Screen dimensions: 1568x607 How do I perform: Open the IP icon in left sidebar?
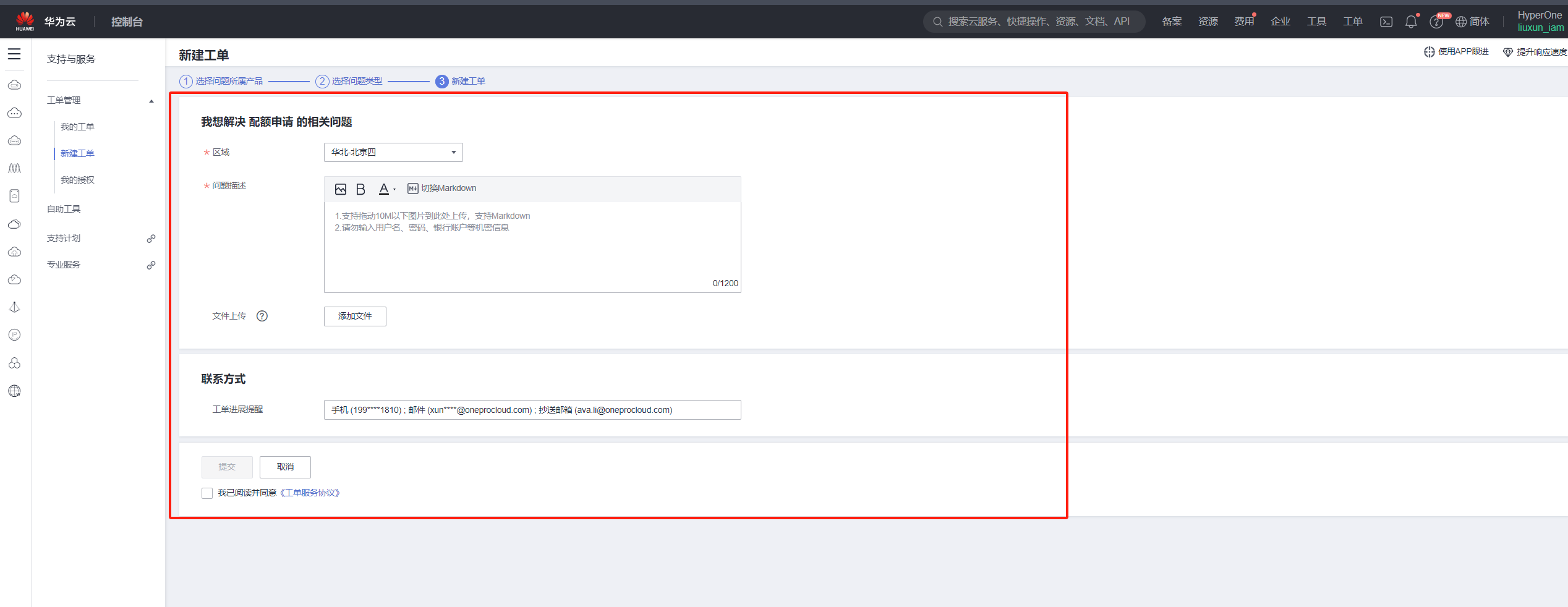14,335
